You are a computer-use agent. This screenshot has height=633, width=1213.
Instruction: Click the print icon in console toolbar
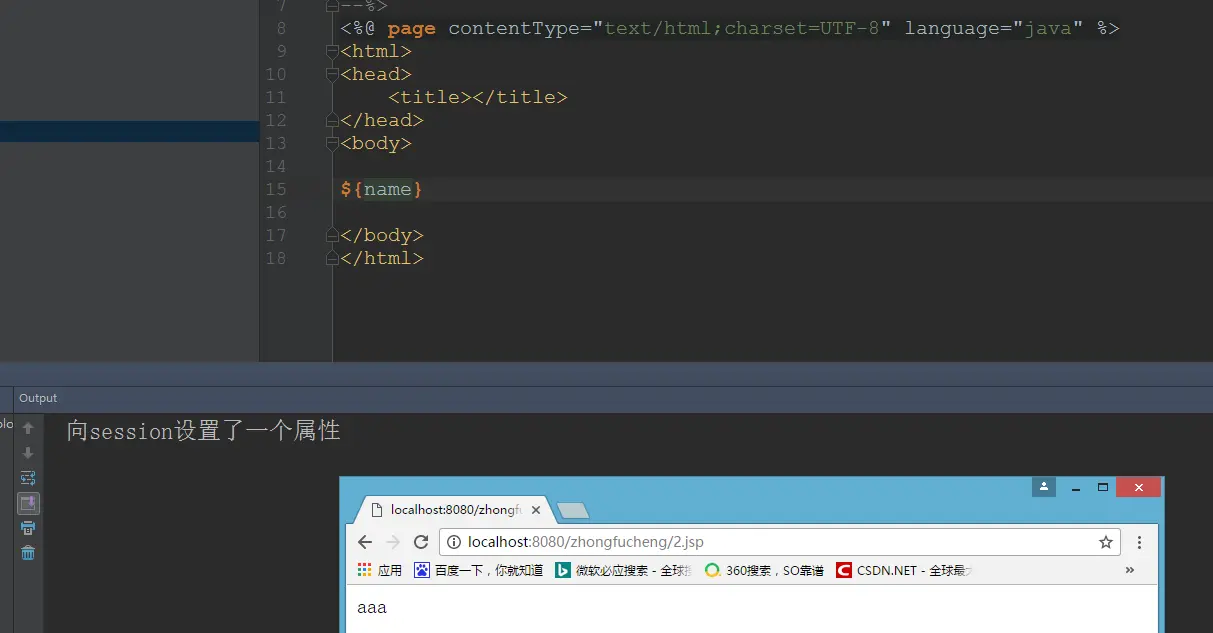28,528
